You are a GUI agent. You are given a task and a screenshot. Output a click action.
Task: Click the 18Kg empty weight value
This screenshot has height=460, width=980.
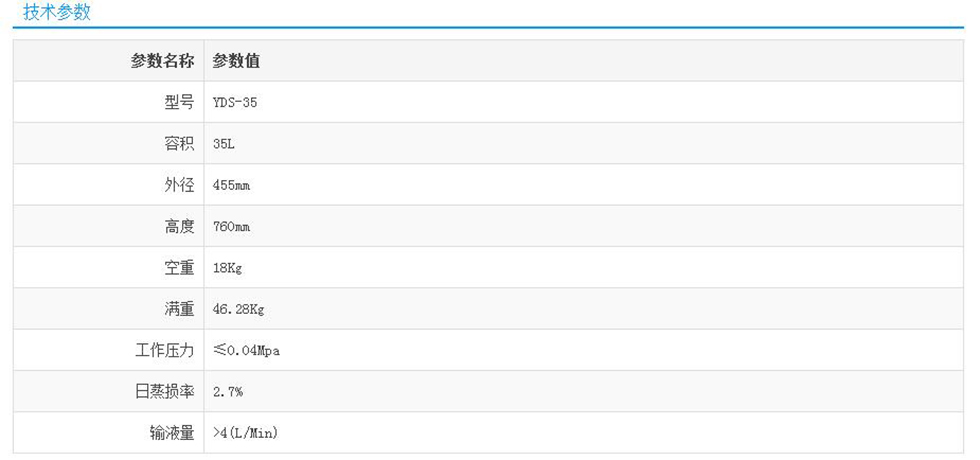pos(228,268)
